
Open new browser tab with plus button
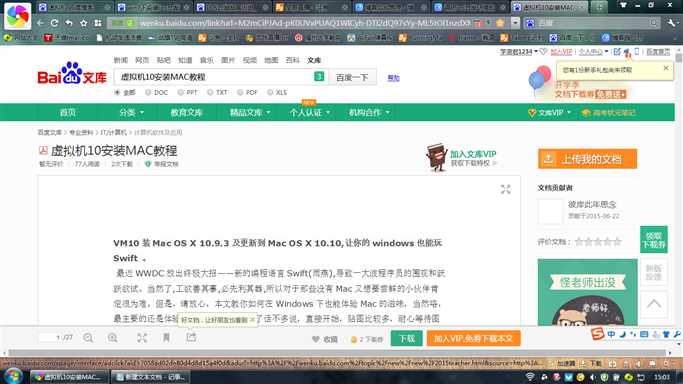[x=600, y=7]
